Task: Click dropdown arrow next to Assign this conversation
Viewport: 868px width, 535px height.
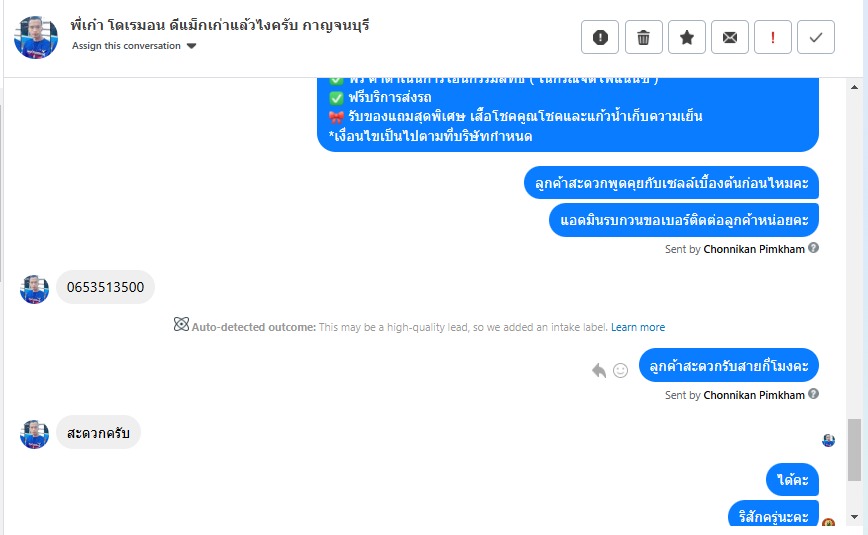Action: 192,46
